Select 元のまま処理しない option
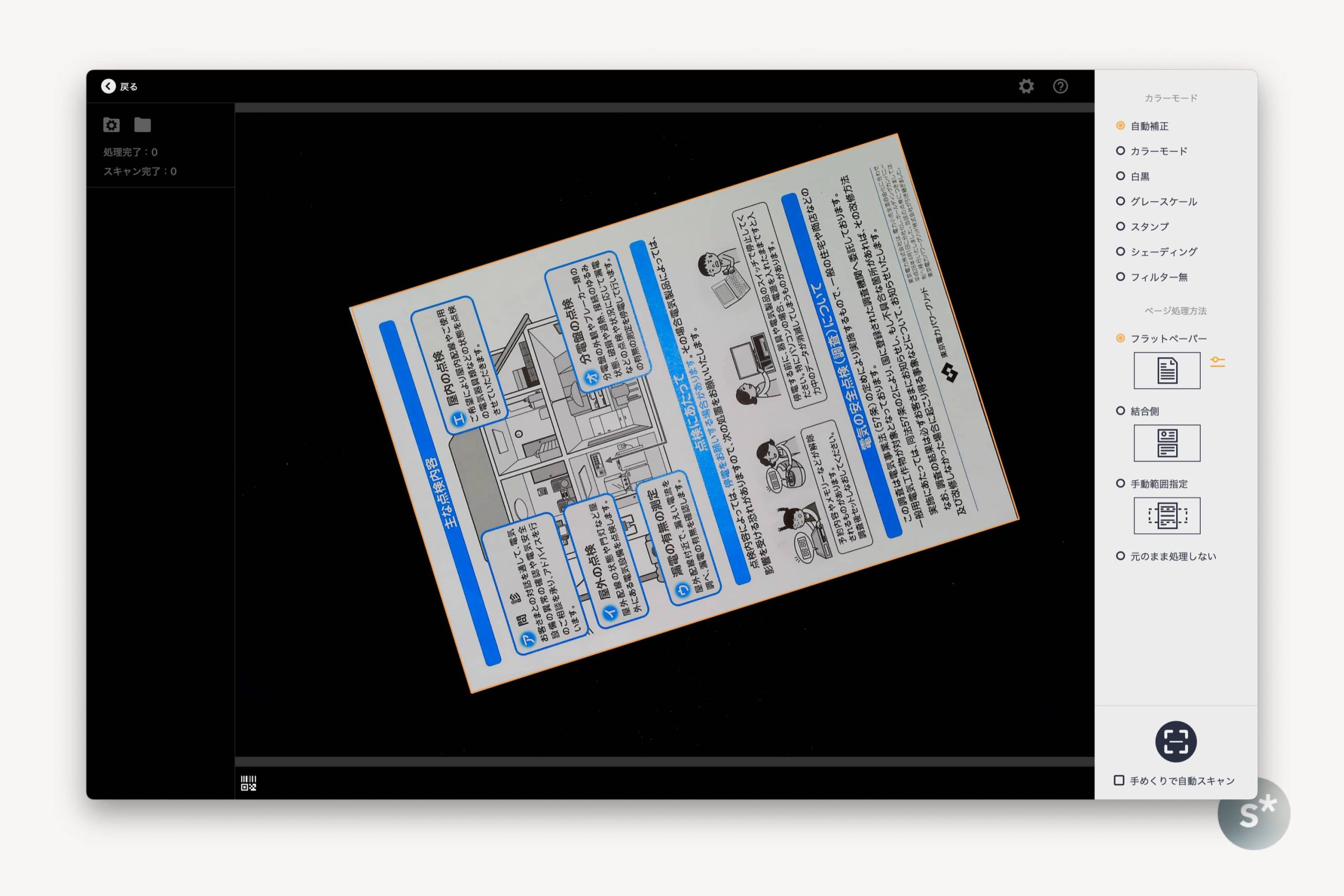The width and height of the screenshot is (1344, 896). [1120, 556]
